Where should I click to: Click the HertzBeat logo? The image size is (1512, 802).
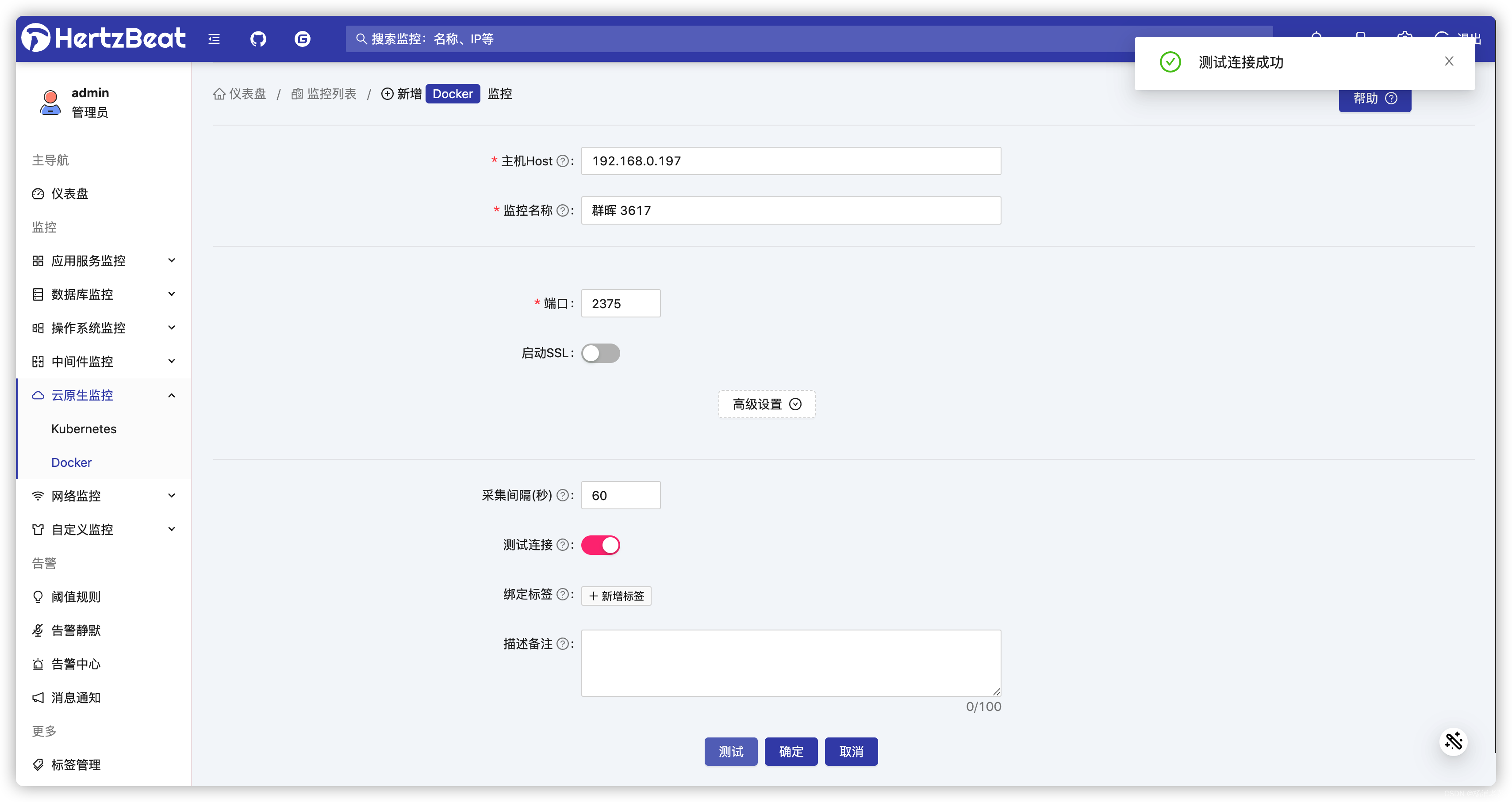click(x=104, y=38)
